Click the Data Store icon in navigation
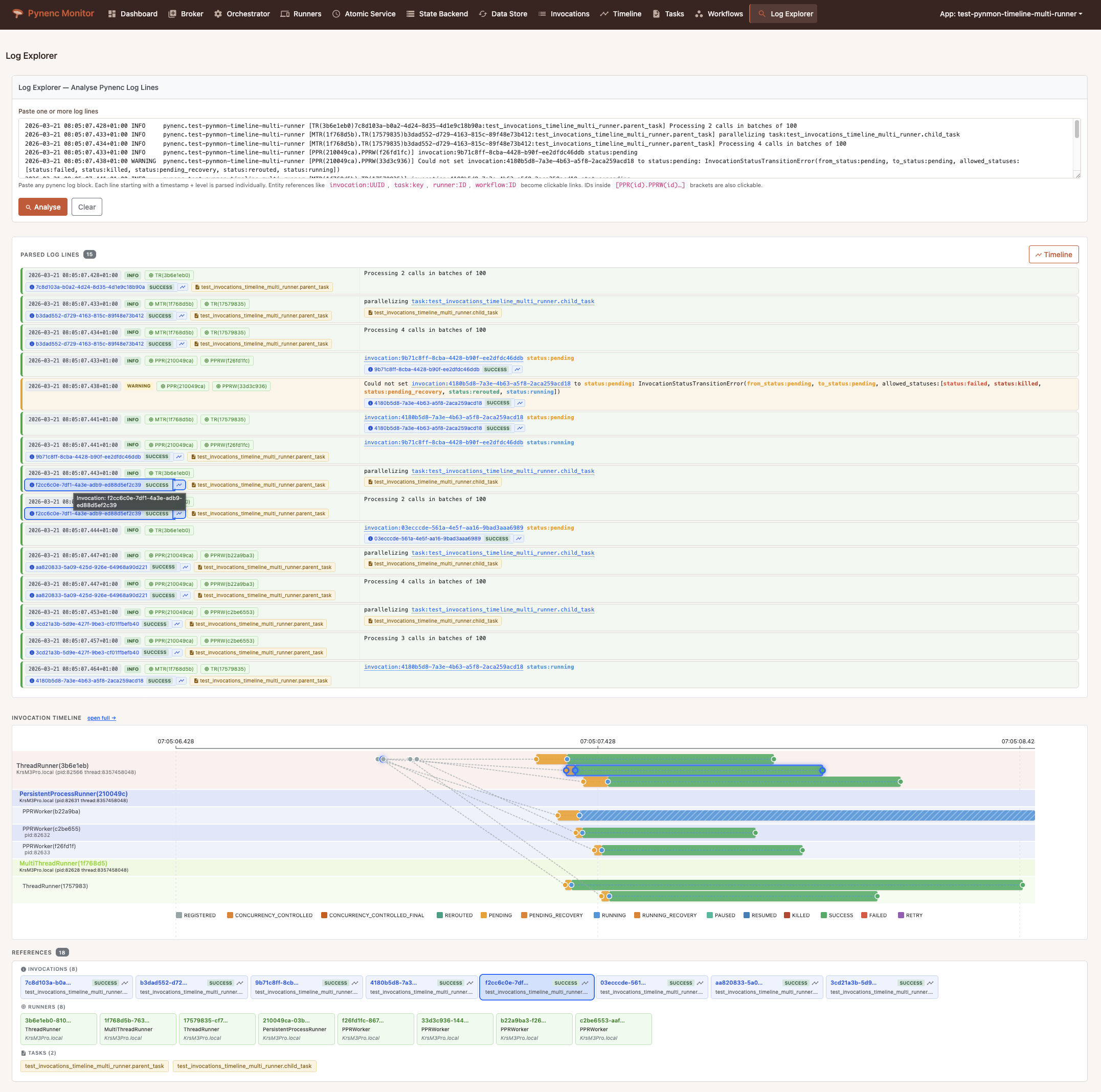The height and width of the screenshot is (1092, 1101). coord(482,14)
